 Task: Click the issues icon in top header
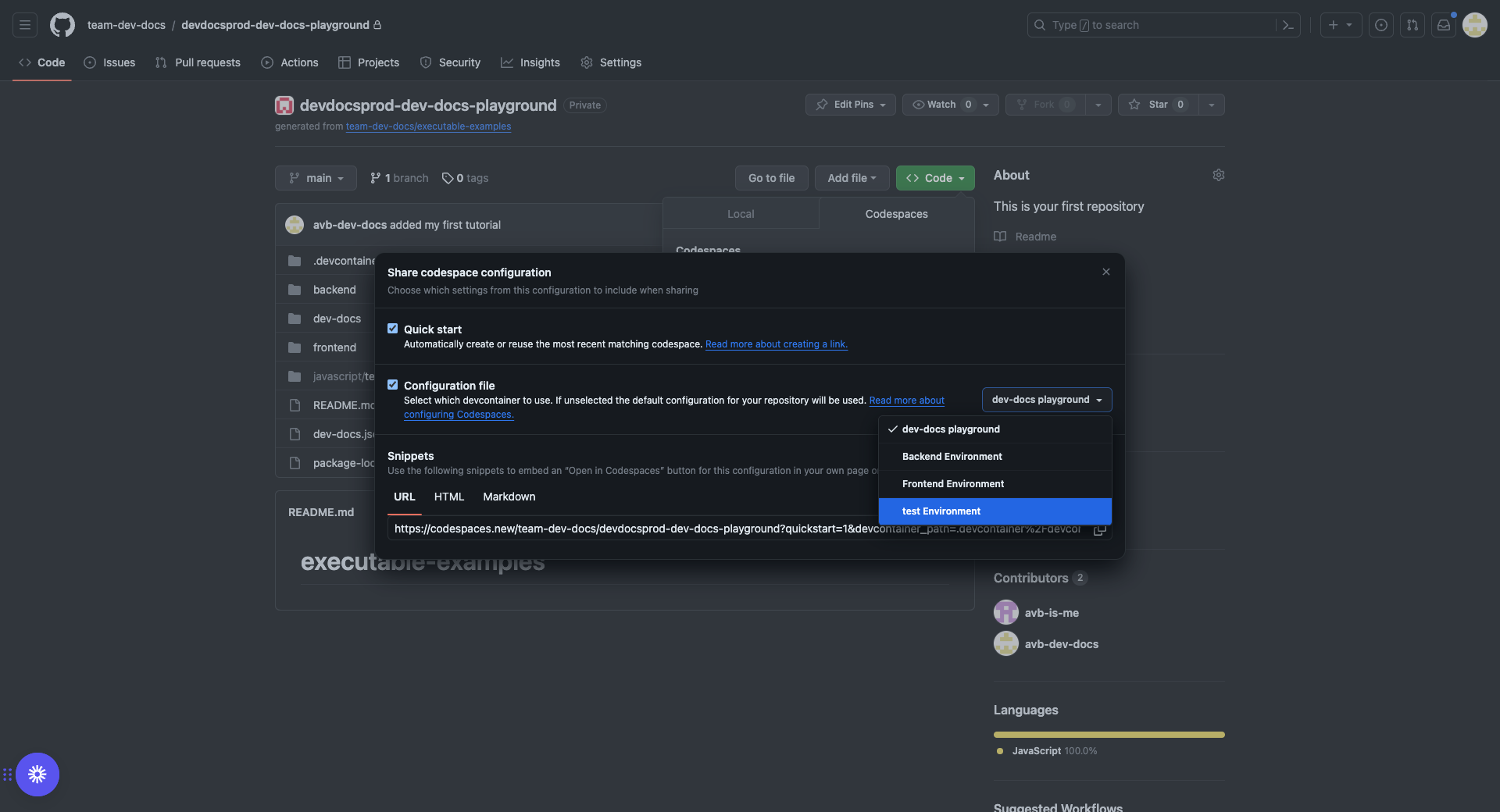coord(1381,25)
